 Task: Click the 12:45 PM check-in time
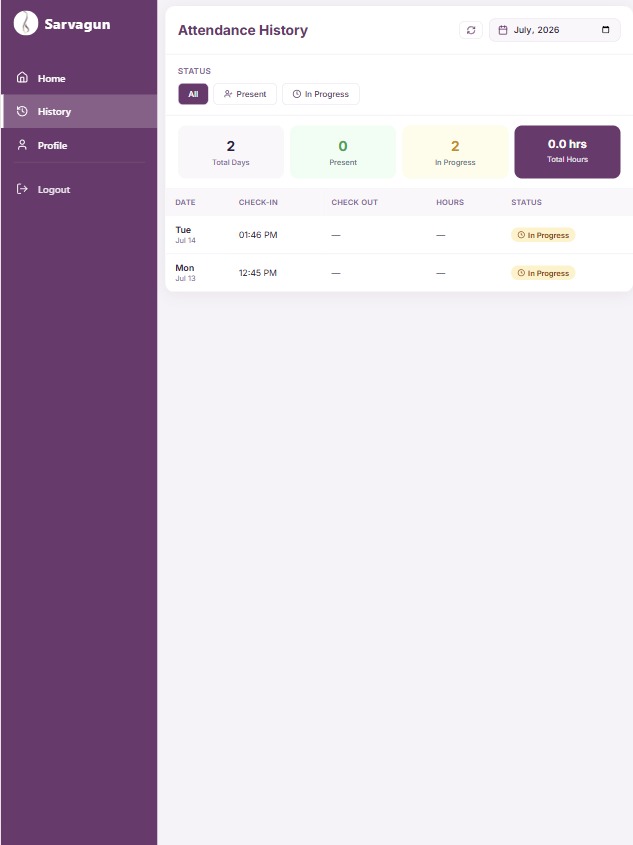(x=258, y=273)
